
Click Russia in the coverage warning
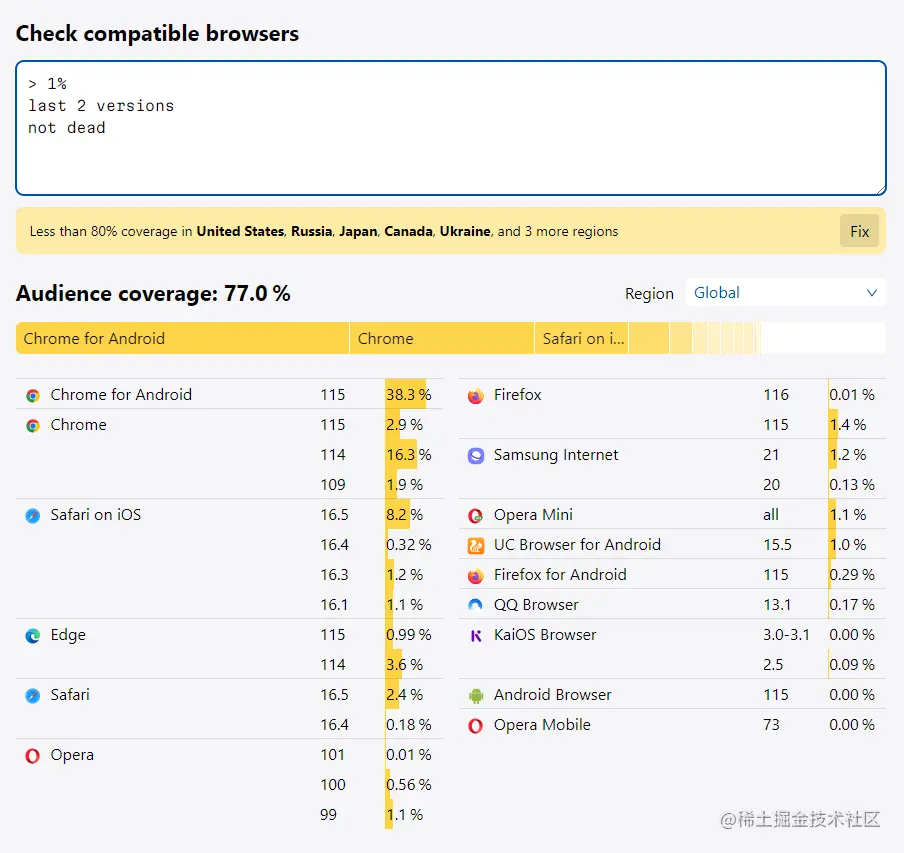[x=311, y=231]
